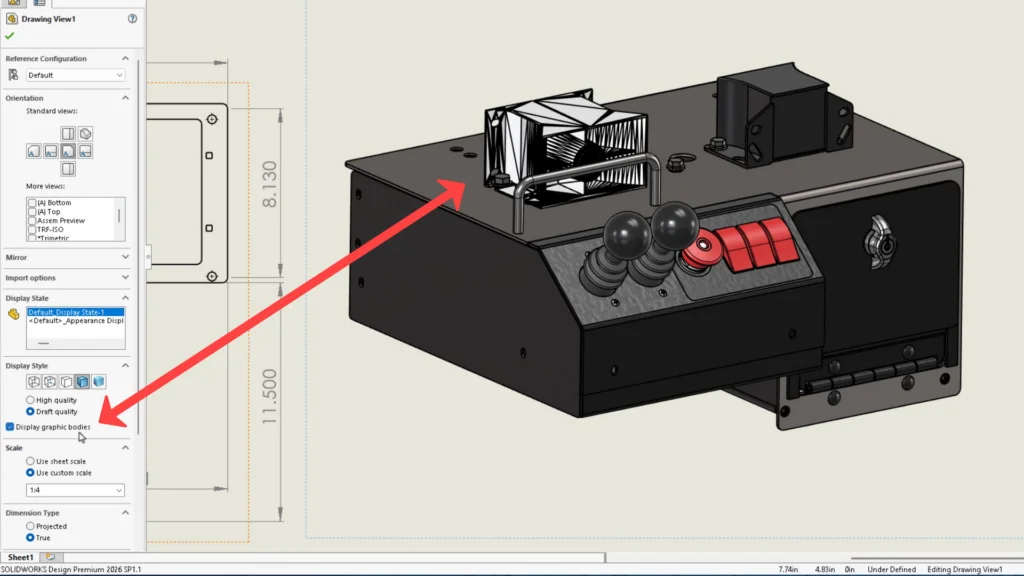Select the Shaded display style icon
1024x576 pixels.
99,382
